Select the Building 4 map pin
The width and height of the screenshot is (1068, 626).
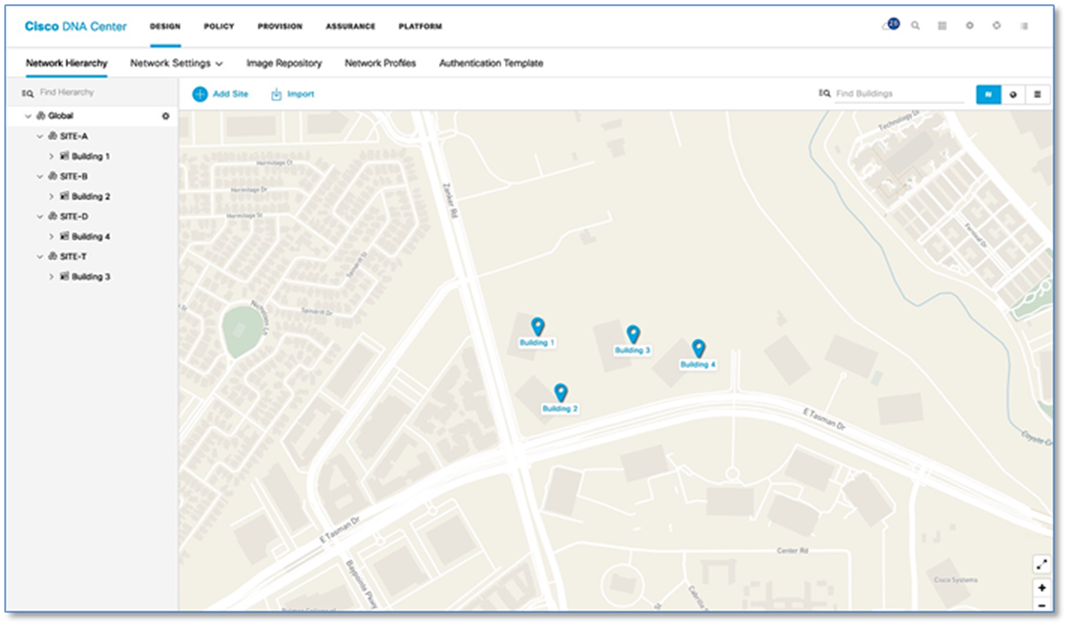[698, 348]
